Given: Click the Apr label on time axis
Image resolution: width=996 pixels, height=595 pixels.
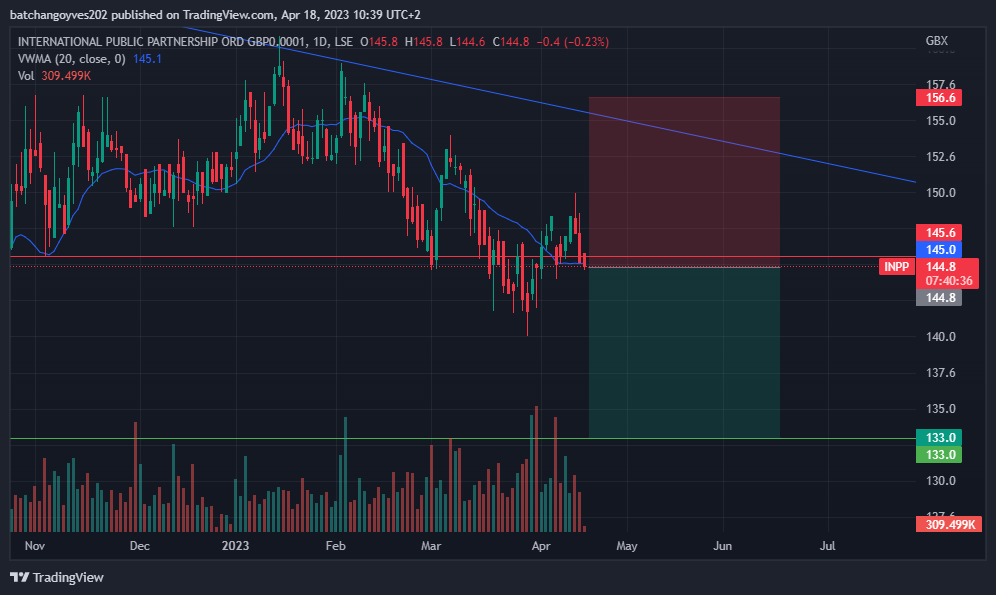Looking at the screenshot, I should (x=541, y=546).
